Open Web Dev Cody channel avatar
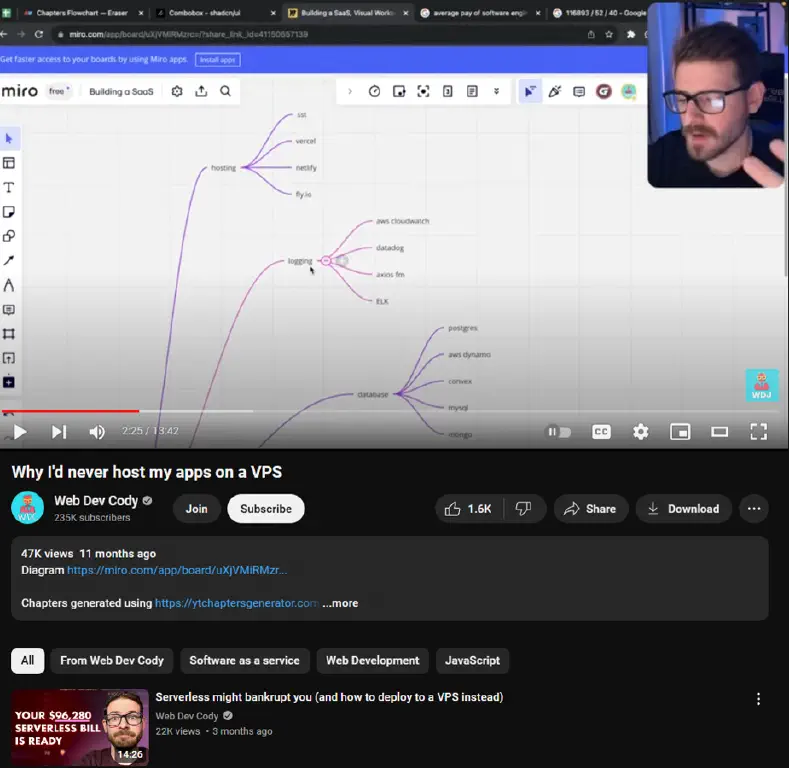The height and width of the screenshot is (768, 789). (x=28, y=508)
